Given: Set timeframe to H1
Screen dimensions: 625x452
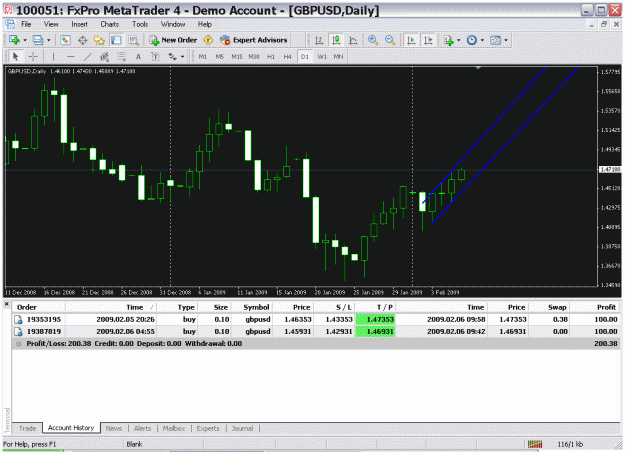Looking at the screenshot, I should (x=271, y=57).
